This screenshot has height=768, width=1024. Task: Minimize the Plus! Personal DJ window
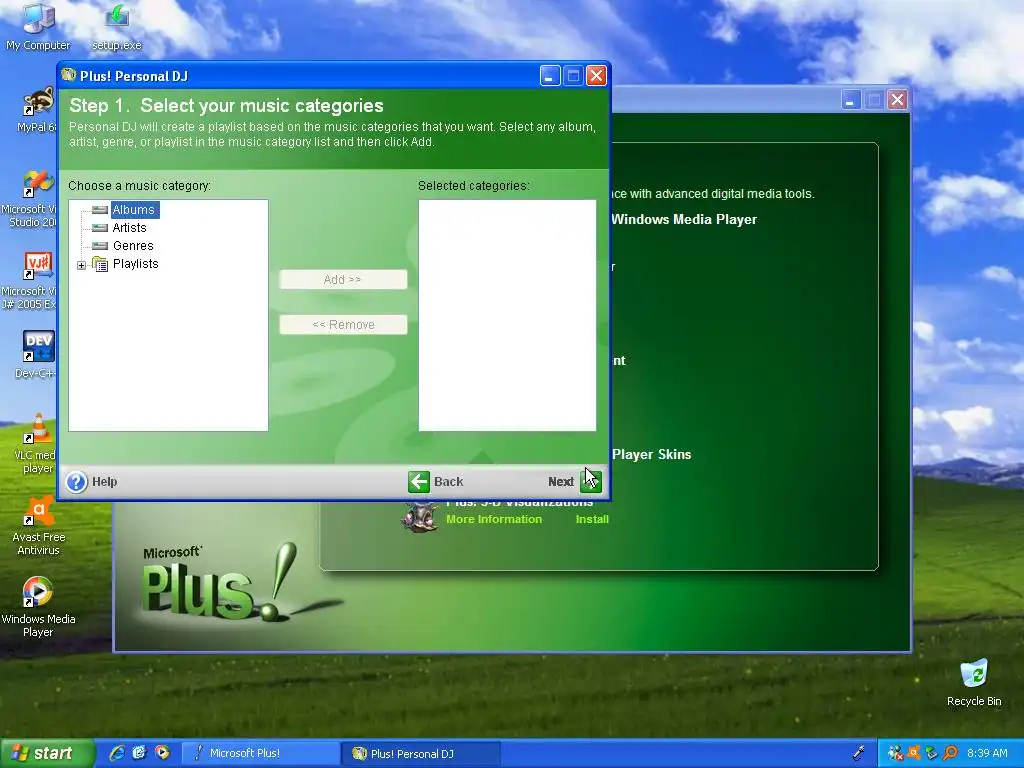(550, 76)
